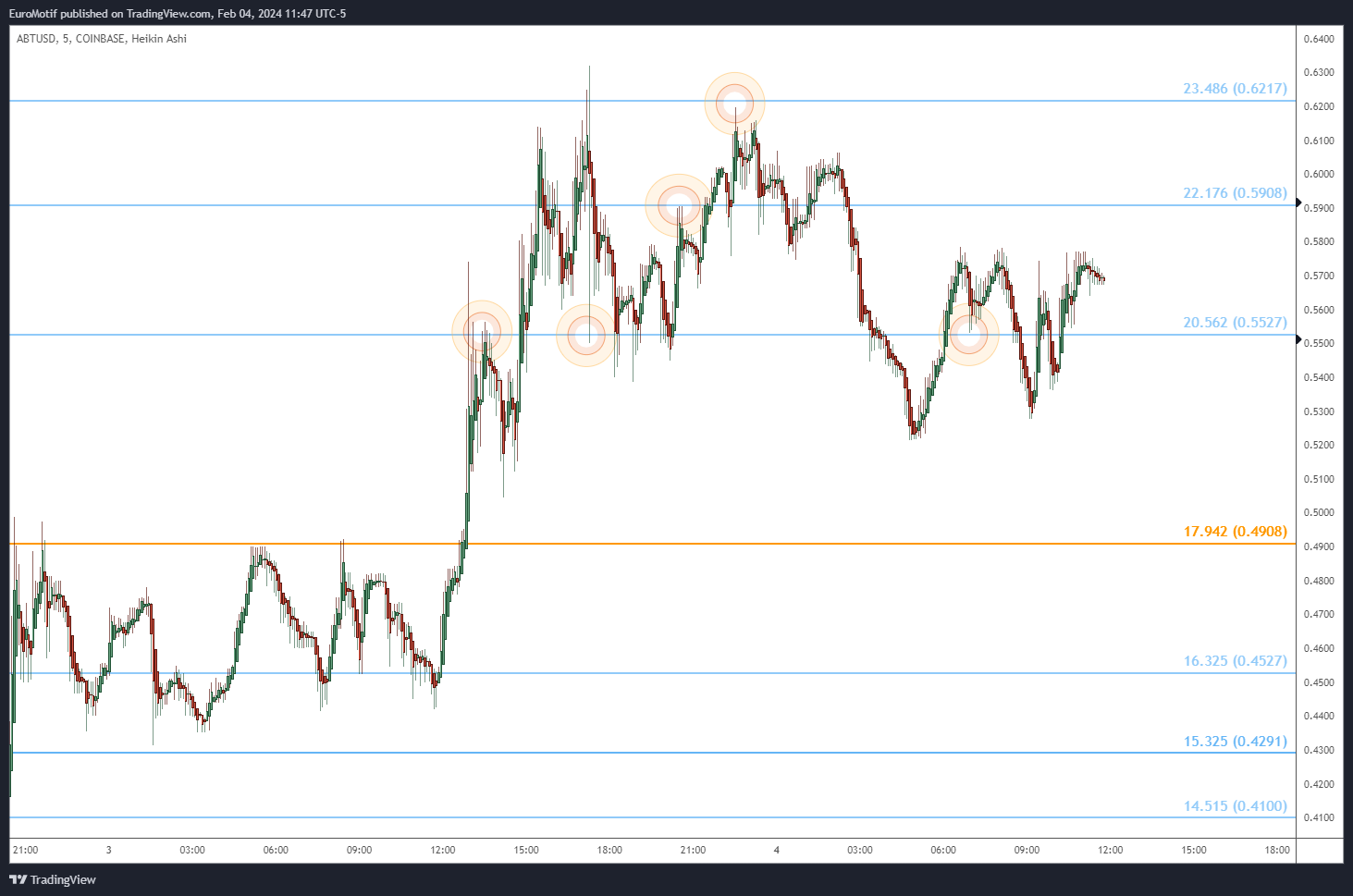Click arrow marker beside 0.5900 on price axis
1353x896 pixels.
click(x=1298, y=203)
